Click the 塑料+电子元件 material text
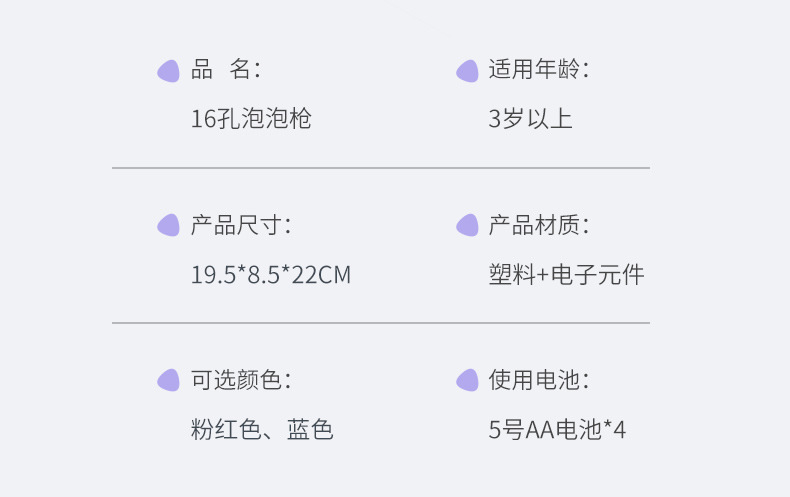790x497 pixels. click(x=566, y=274)
